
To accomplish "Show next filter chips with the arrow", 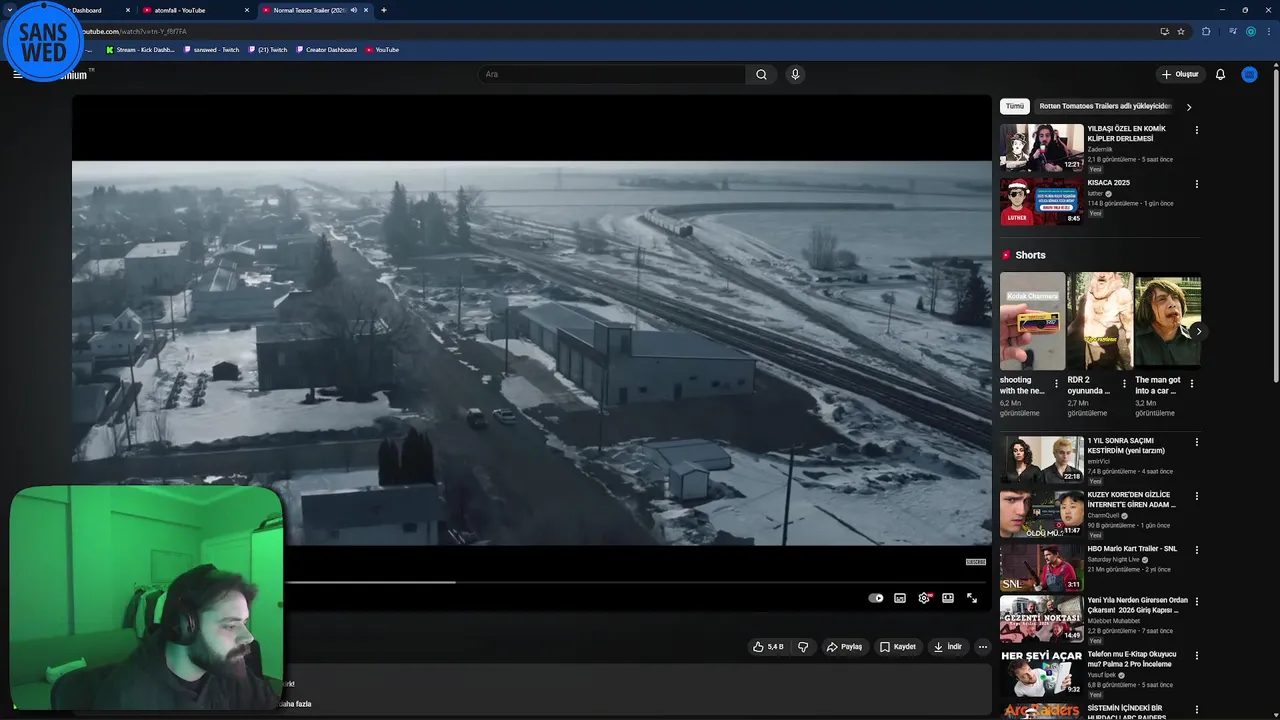I will pos(1189,107).
